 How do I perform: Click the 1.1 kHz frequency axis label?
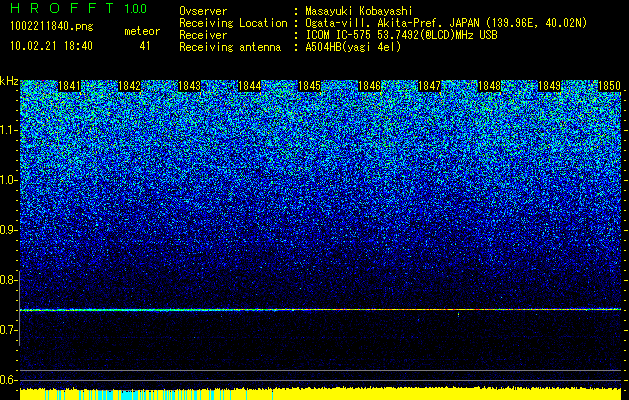click(x=9, y=130)
